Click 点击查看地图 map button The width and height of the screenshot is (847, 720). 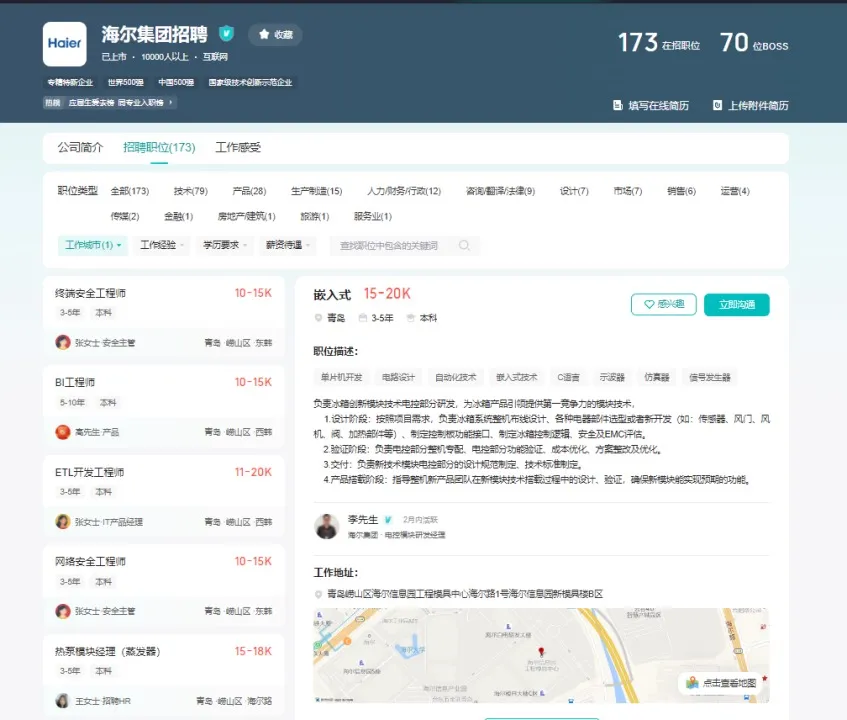click(x=721, y=683)
